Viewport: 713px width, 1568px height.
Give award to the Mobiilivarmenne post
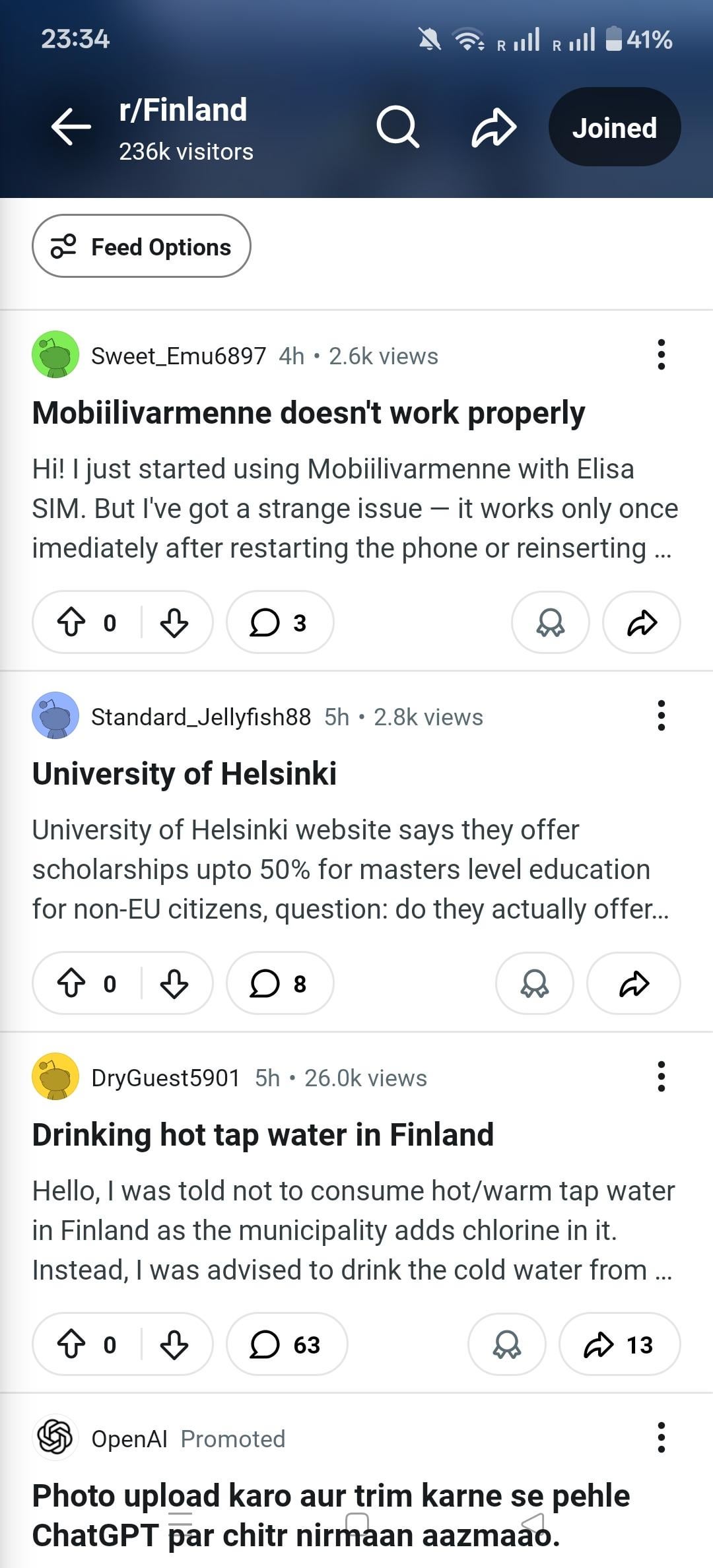[x=550, y=622]
